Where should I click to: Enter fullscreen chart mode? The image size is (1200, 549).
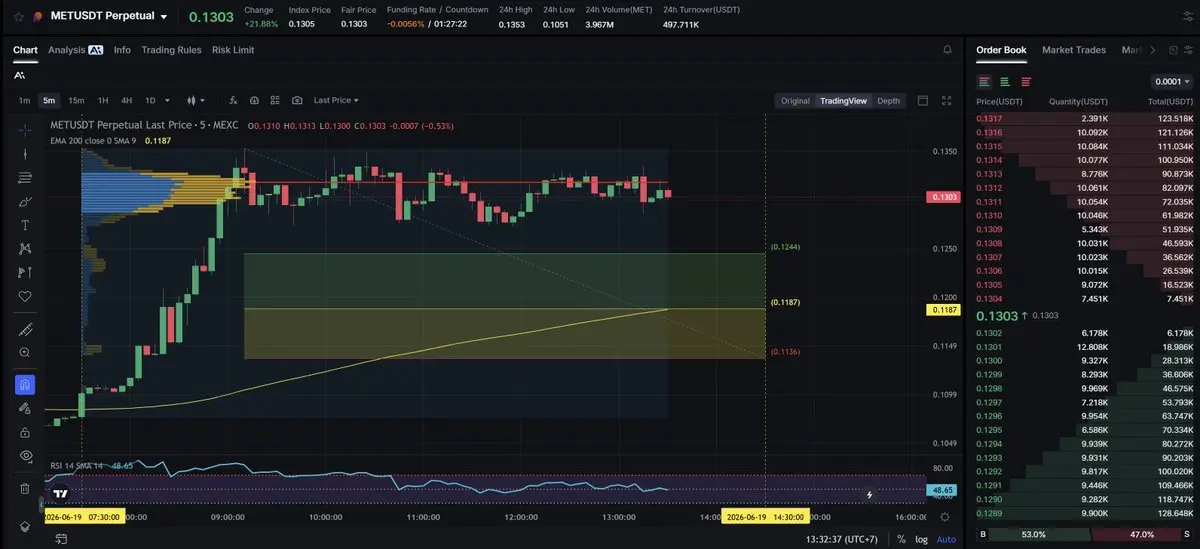[946, 100]
